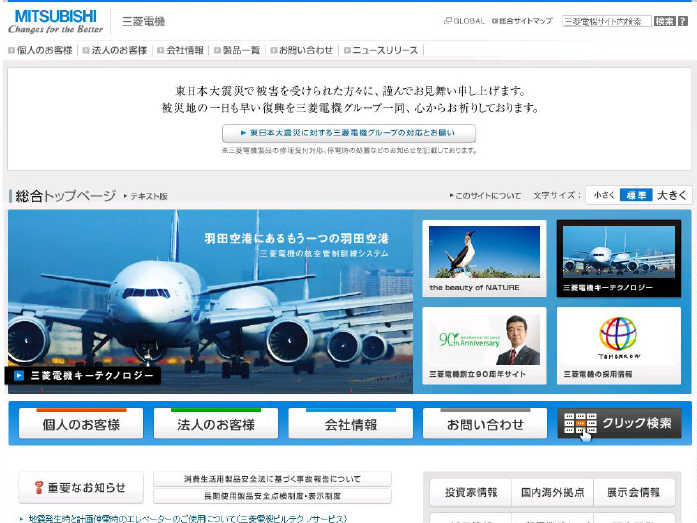Screen dimensions: 697x523
Task: Open 三菱電機キーテクノロジー airplane thumbnail
Action: tap(619, 258)
